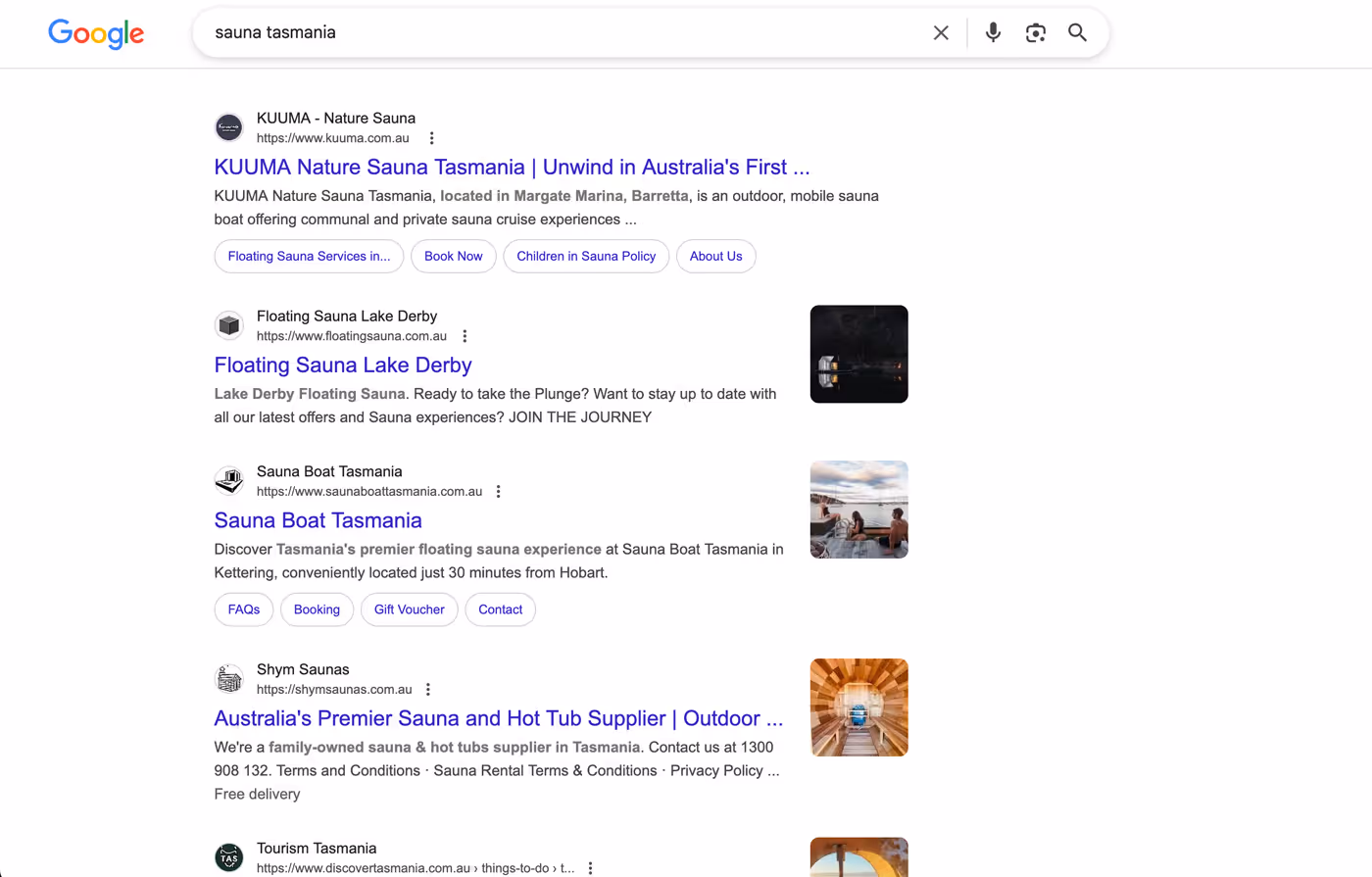
Task: Click the Tourism Tasmania result thumbnail
Action: [x=858, y=857]
